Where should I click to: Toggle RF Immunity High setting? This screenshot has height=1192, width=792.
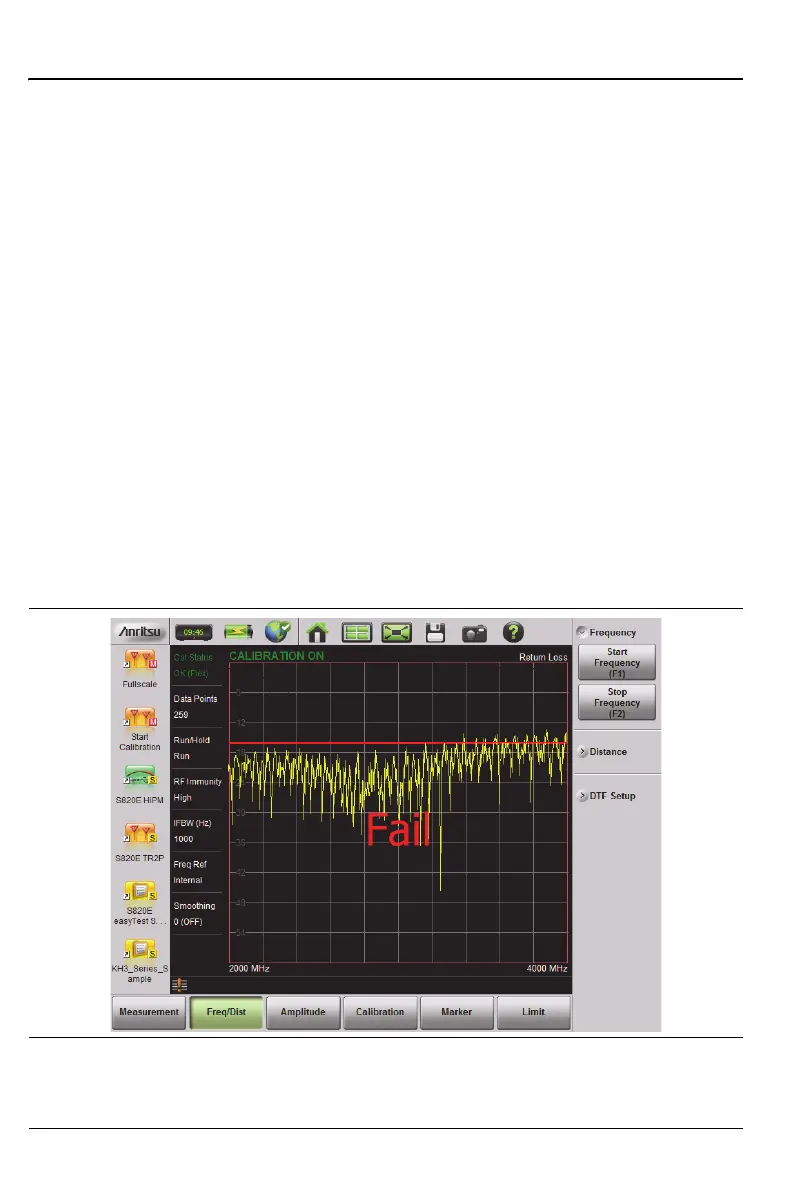(196, 790)
